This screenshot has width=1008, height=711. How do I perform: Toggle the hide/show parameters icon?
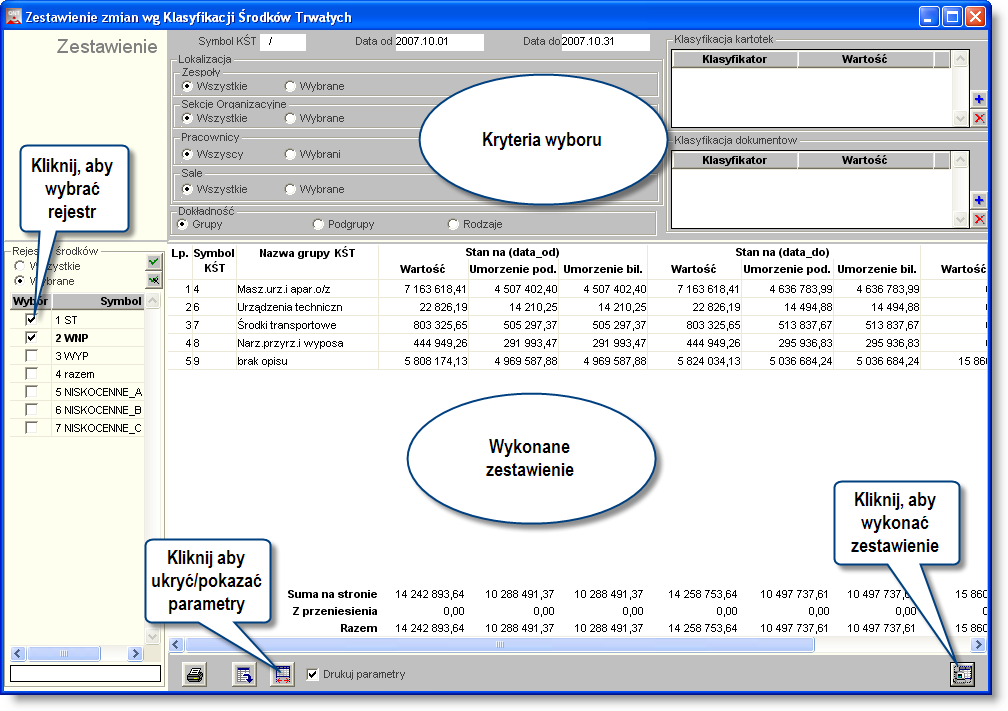[x=282, y=674]
